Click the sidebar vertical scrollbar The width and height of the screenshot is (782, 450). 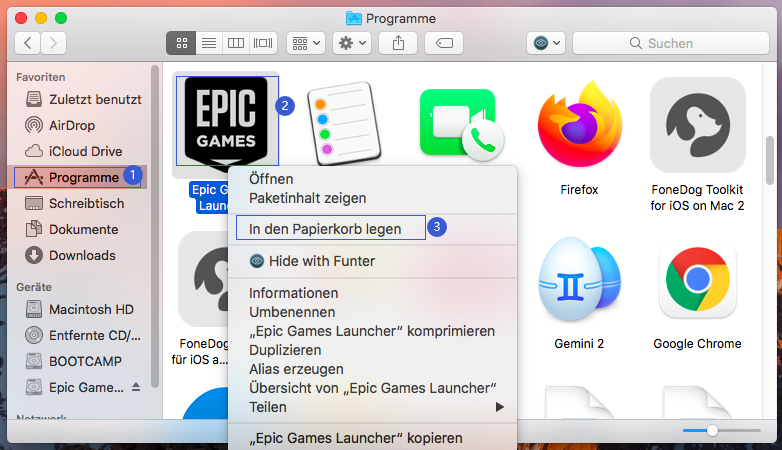click(155, 227)
